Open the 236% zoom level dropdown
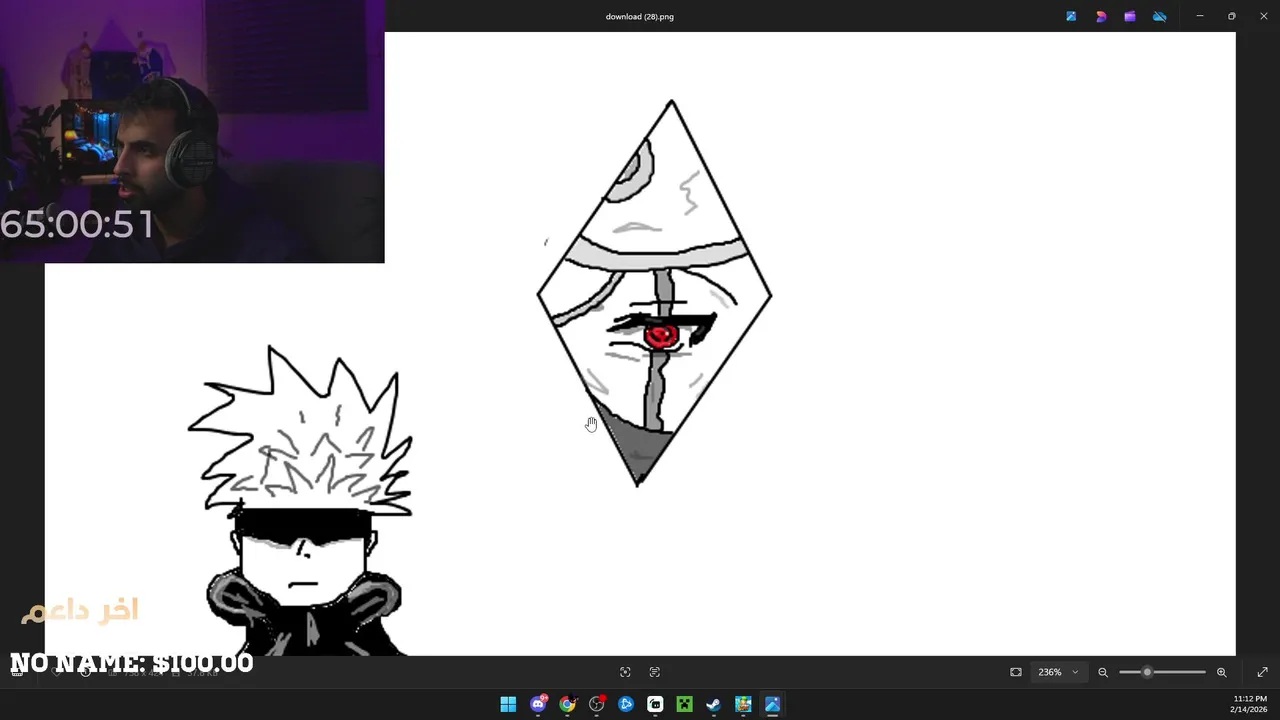This screenshot has width=1280, height=720. click(1057, 672)
